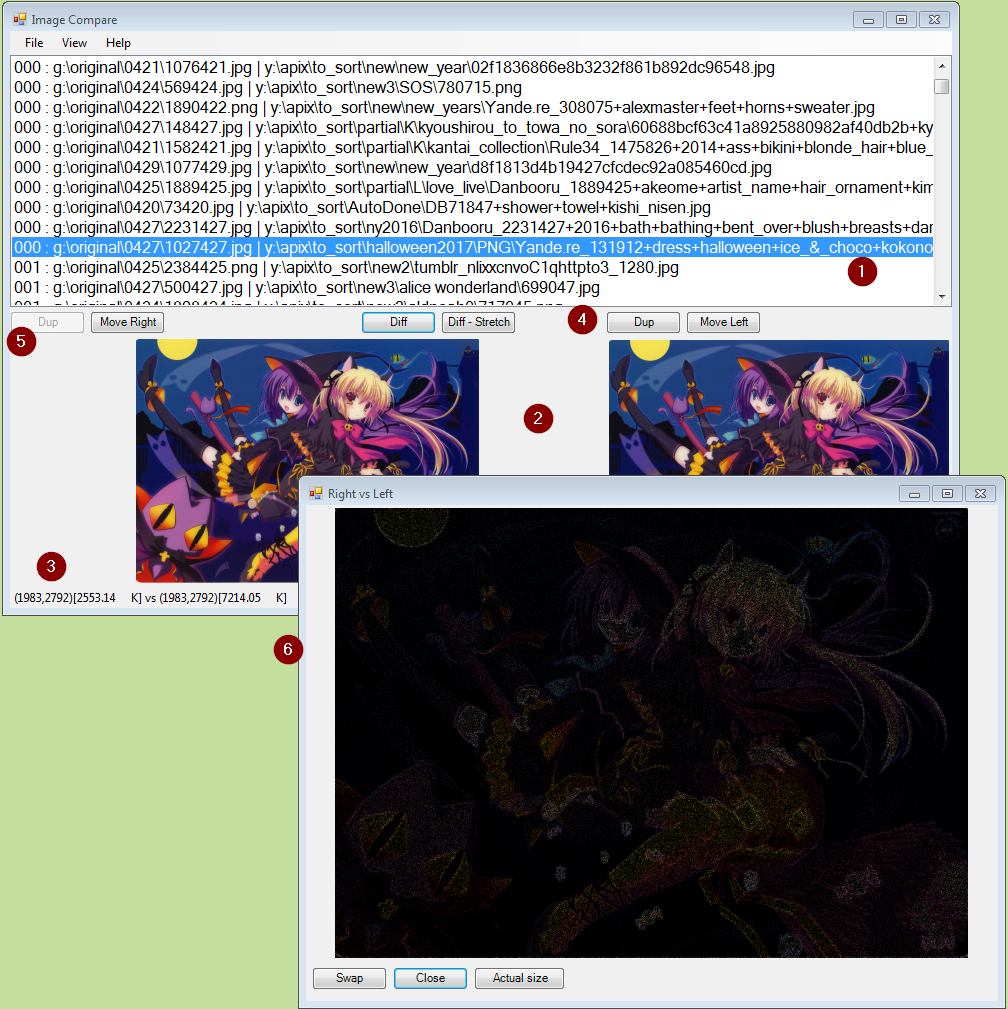Click the Actual size button

tap(519, 978)
